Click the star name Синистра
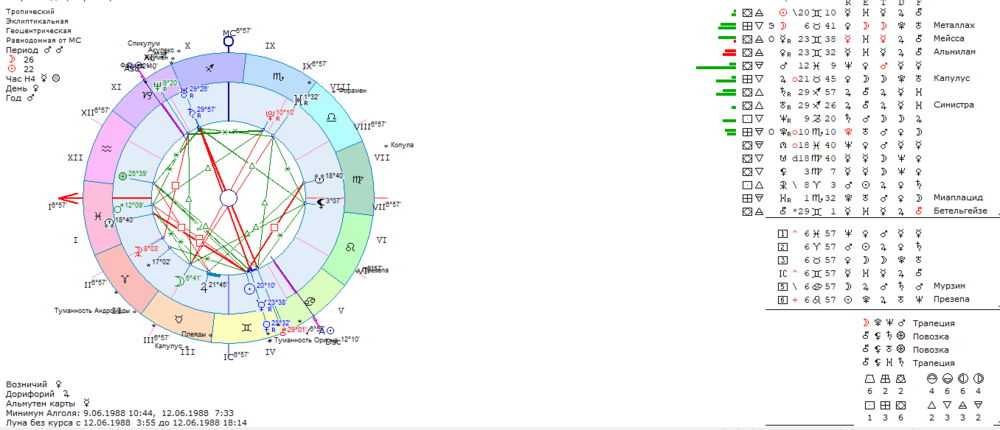1000x430 pixels. click(953, 105)
